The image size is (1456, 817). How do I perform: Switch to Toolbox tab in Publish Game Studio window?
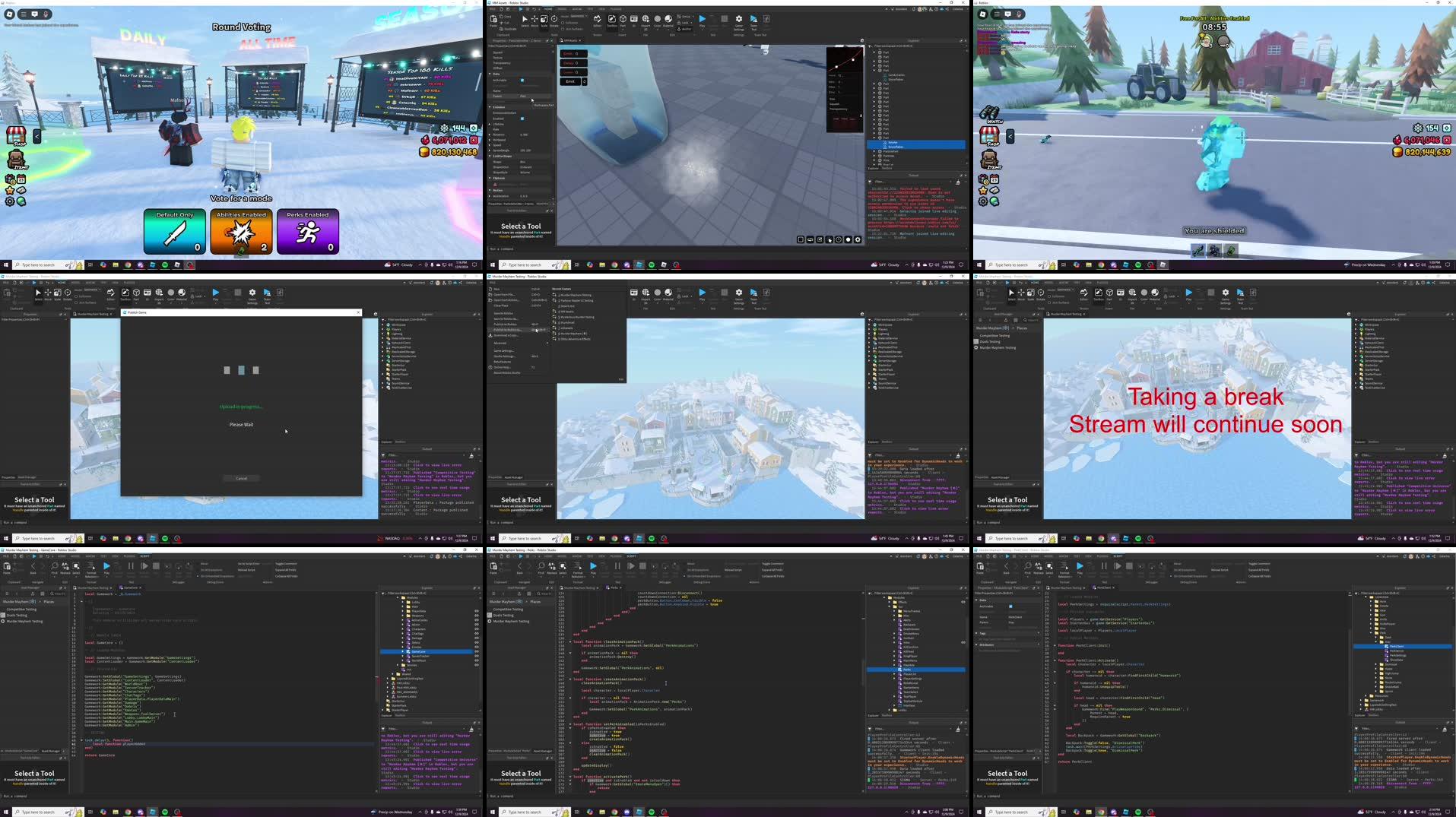[401, 442]
